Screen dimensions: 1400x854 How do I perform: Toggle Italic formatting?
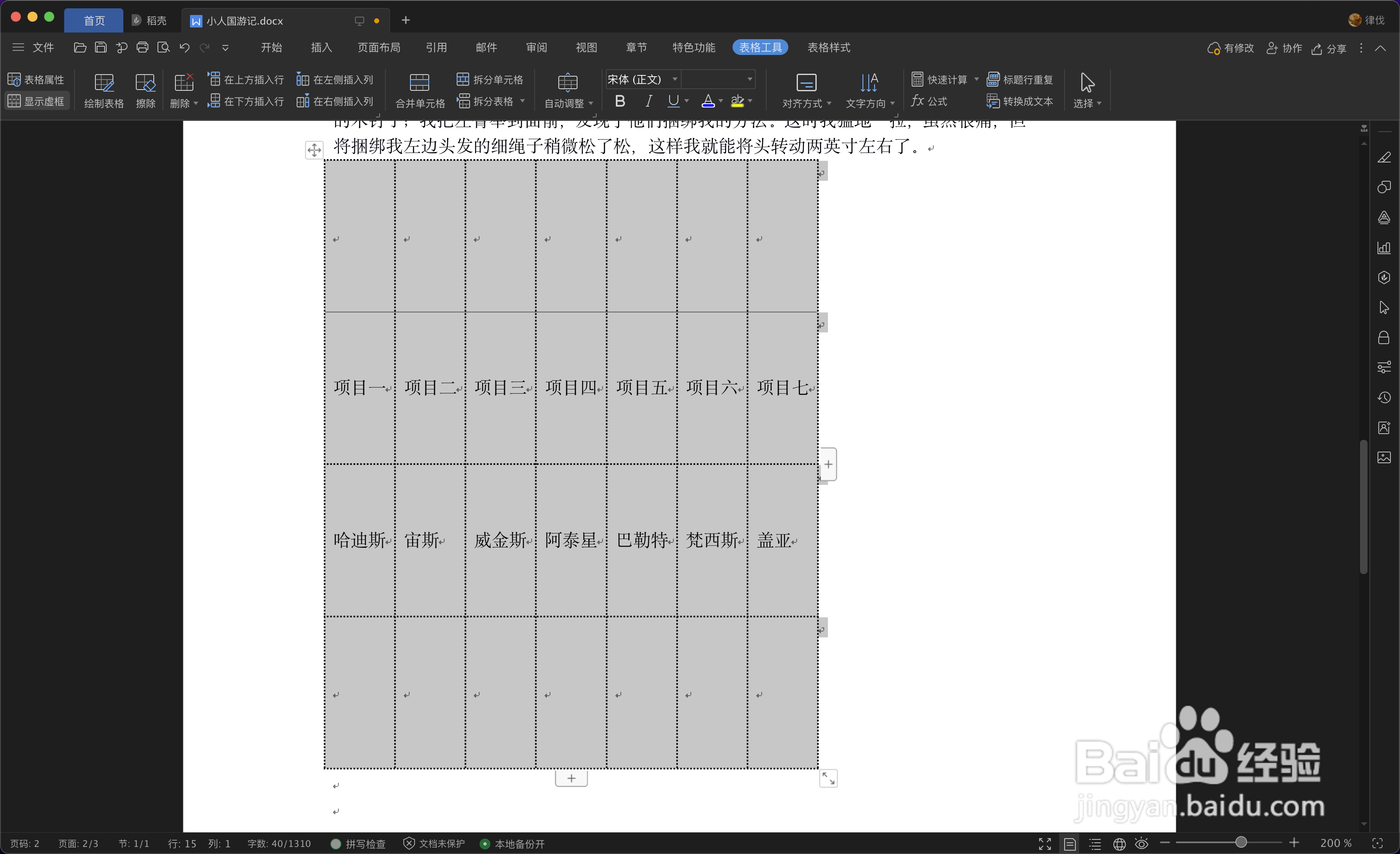648,101
